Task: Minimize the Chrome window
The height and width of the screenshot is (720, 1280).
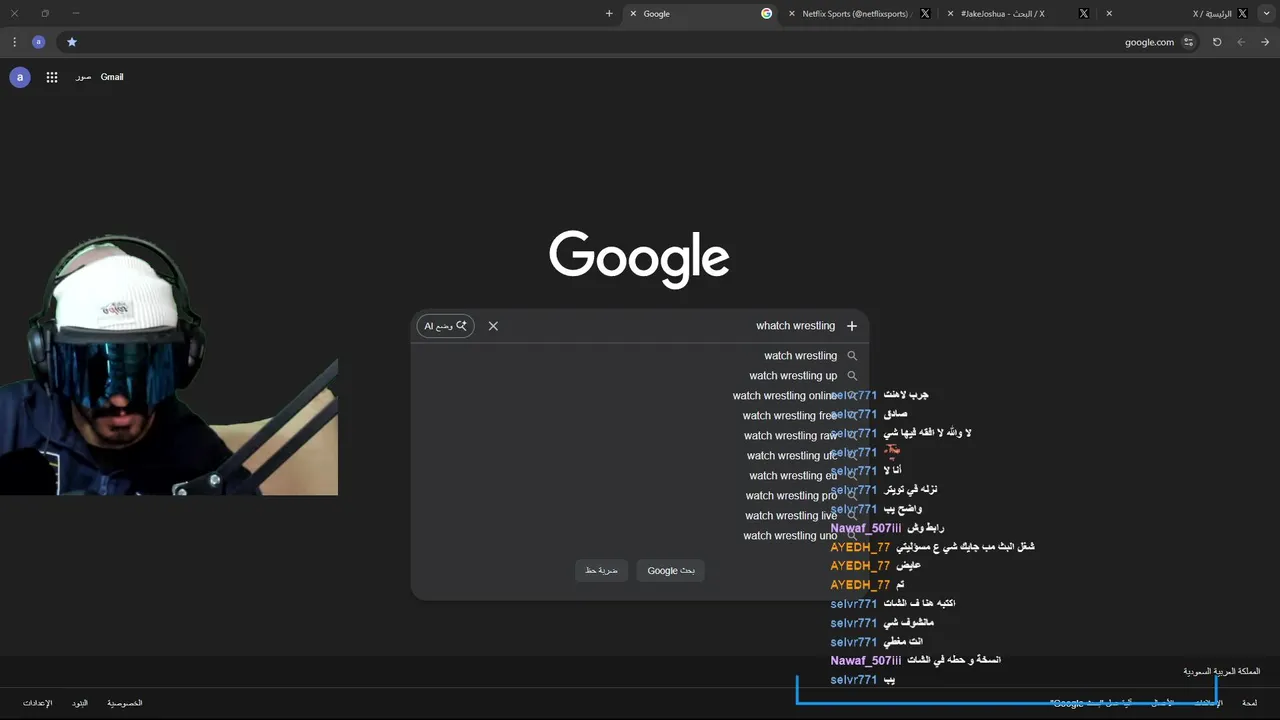Action: pyautogui.click(x=76, y=14)
